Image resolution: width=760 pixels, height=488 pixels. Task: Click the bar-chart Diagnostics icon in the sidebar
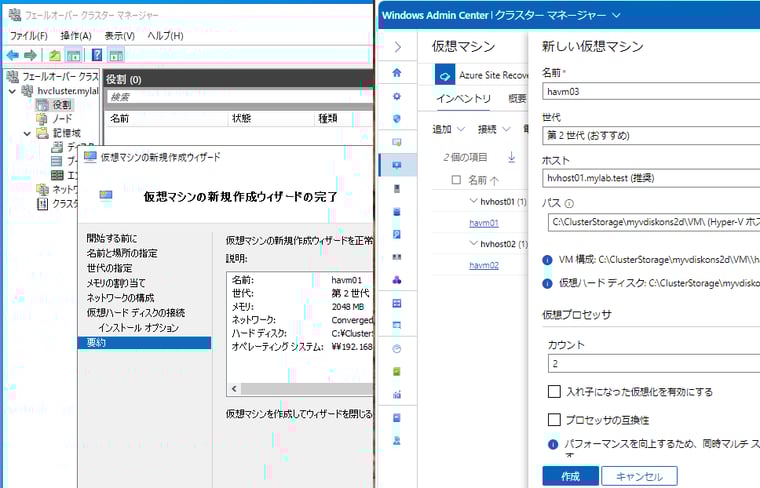[x=397, y=394]
